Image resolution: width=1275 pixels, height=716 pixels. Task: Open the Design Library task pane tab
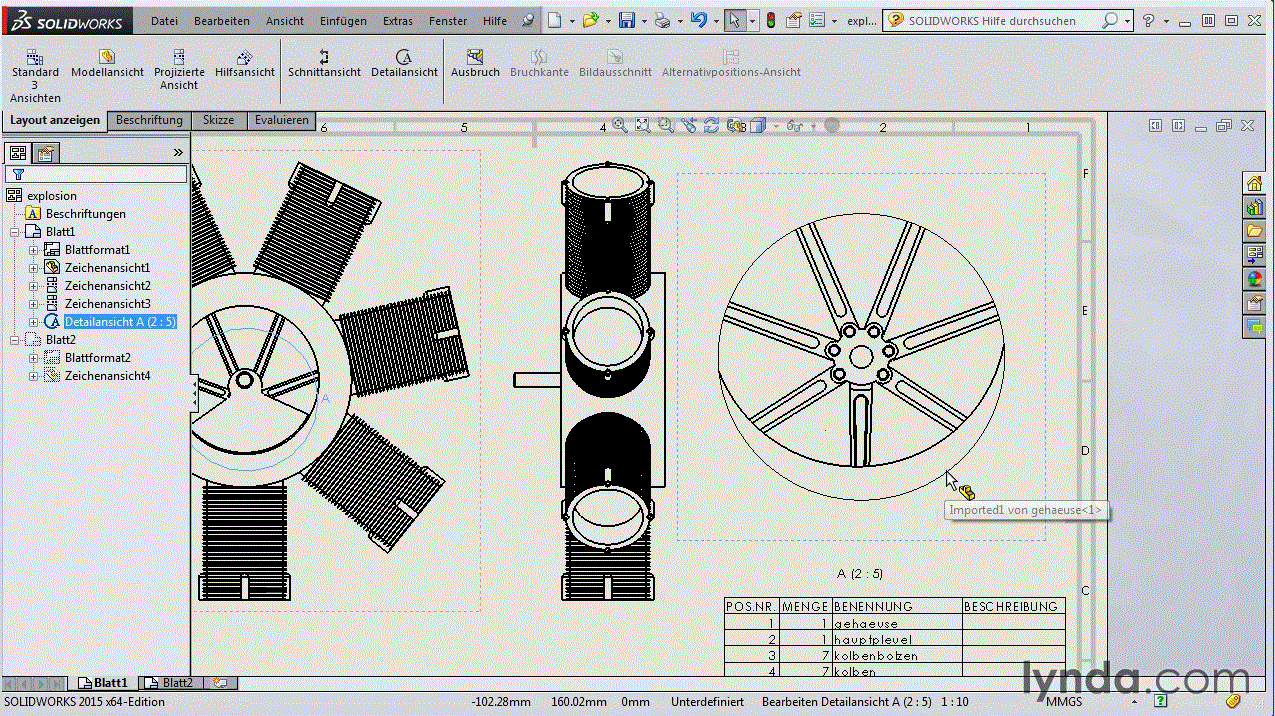(1254, 207)
